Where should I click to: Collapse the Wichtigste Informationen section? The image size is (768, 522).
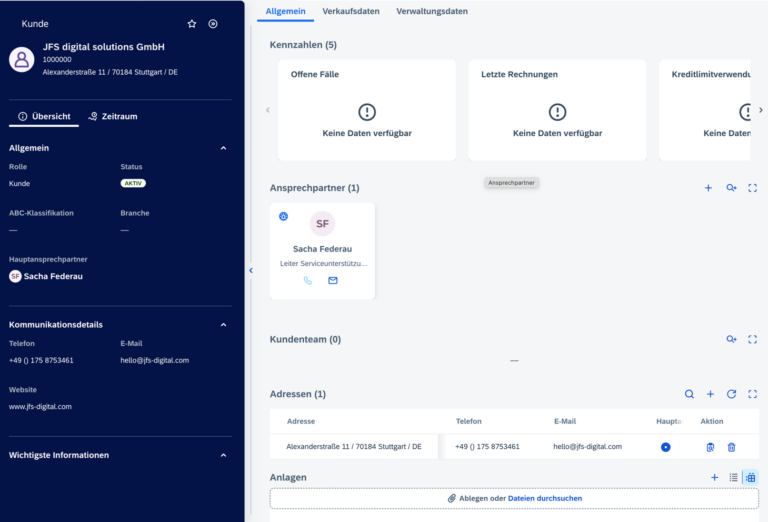pos(223,455)
